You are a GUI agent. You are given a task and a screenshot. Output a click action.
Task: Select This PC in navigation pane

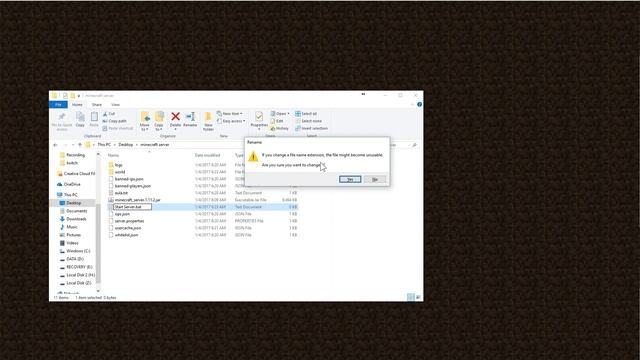tap(67, 195)
